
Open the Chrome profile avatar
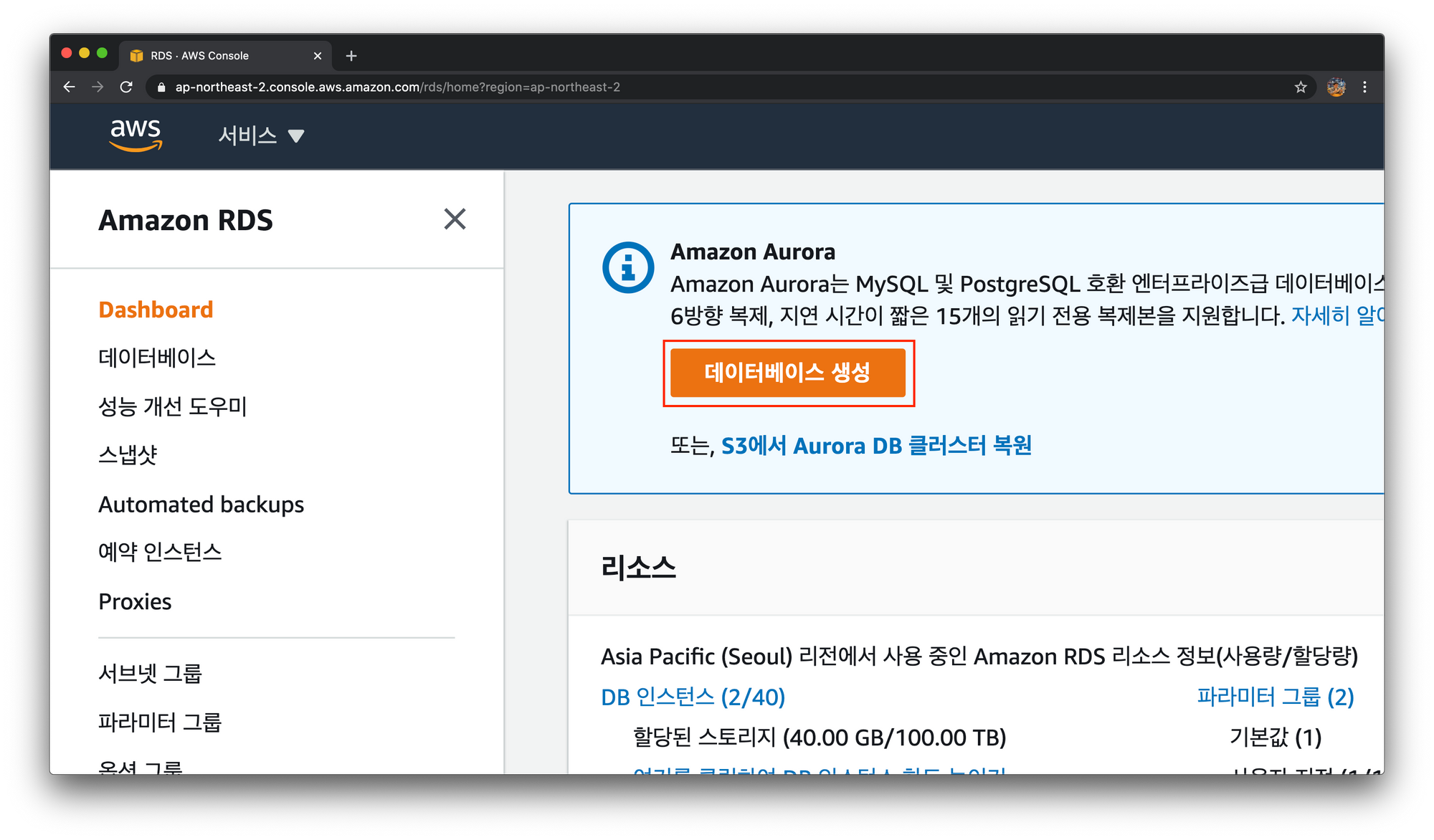(1336, 87)
